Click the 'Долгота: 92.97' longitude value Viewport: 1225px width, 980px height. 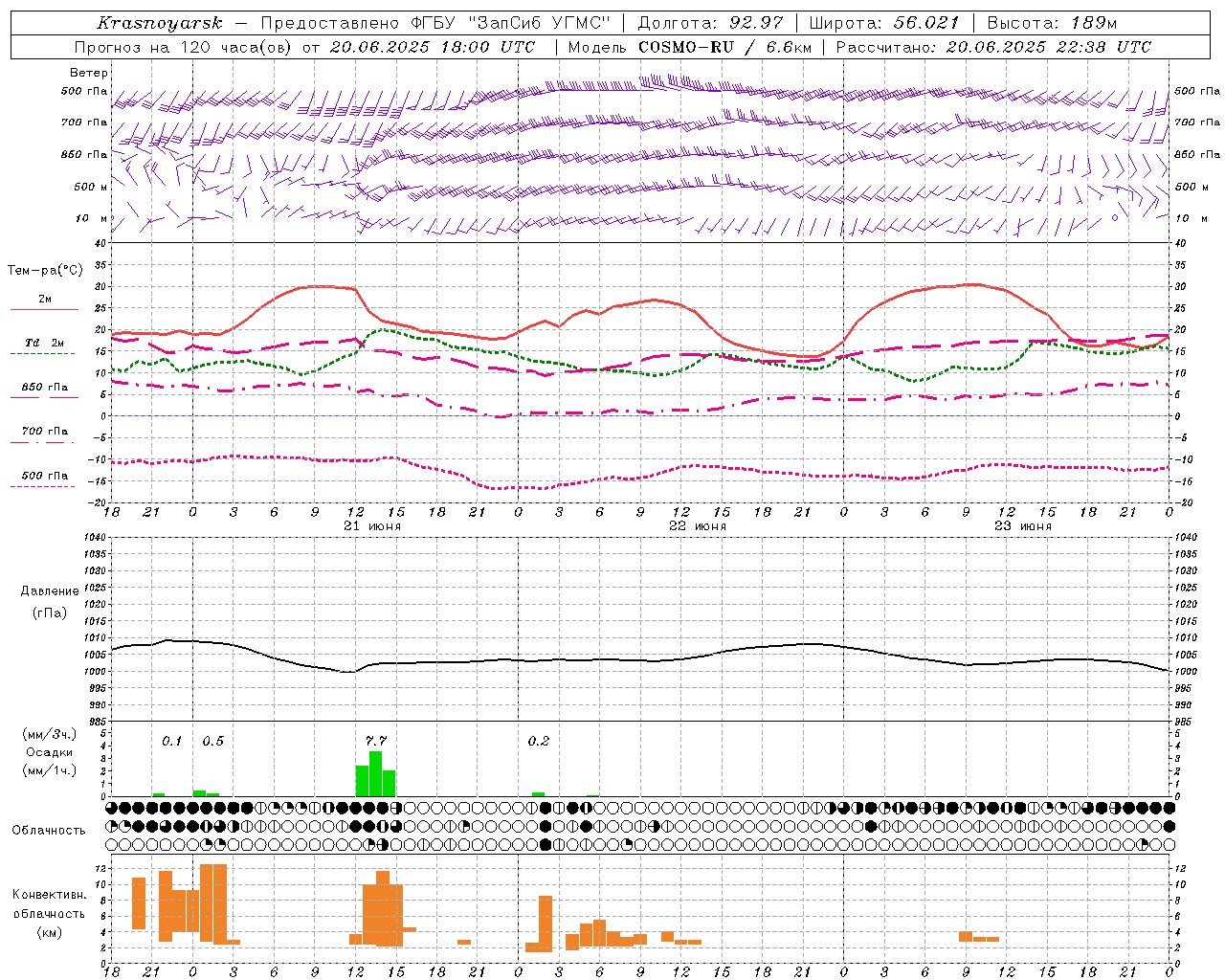pos(710,23)
